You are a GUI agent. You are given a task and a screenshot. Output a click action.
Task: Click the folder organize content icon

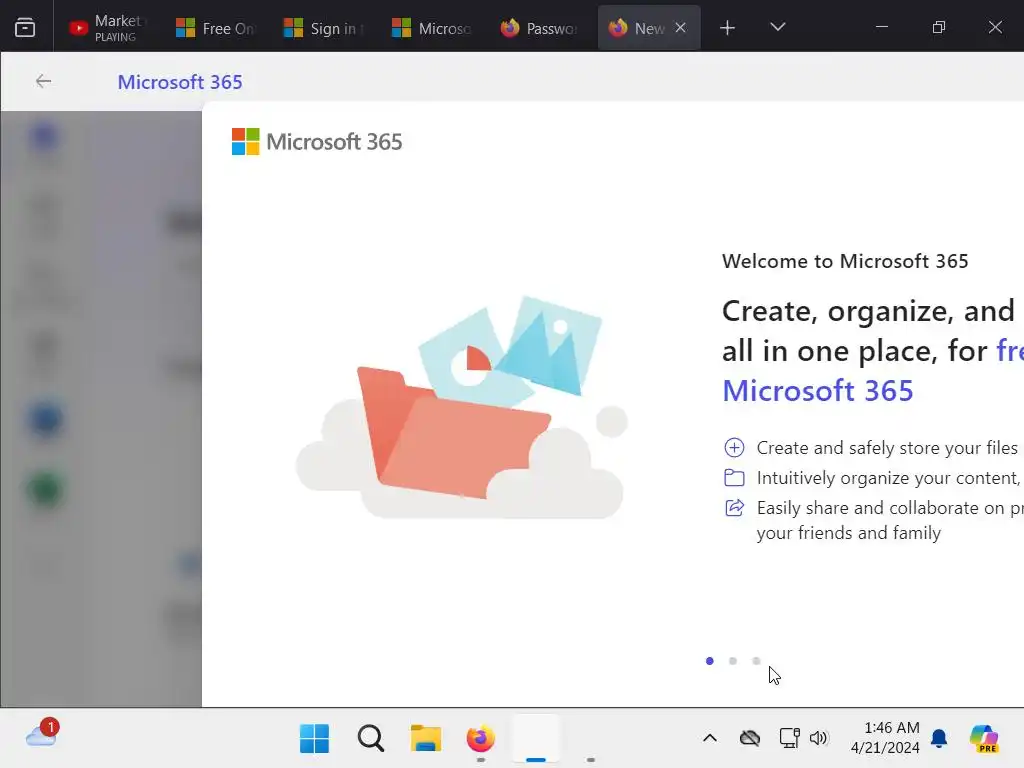[734, 477]
